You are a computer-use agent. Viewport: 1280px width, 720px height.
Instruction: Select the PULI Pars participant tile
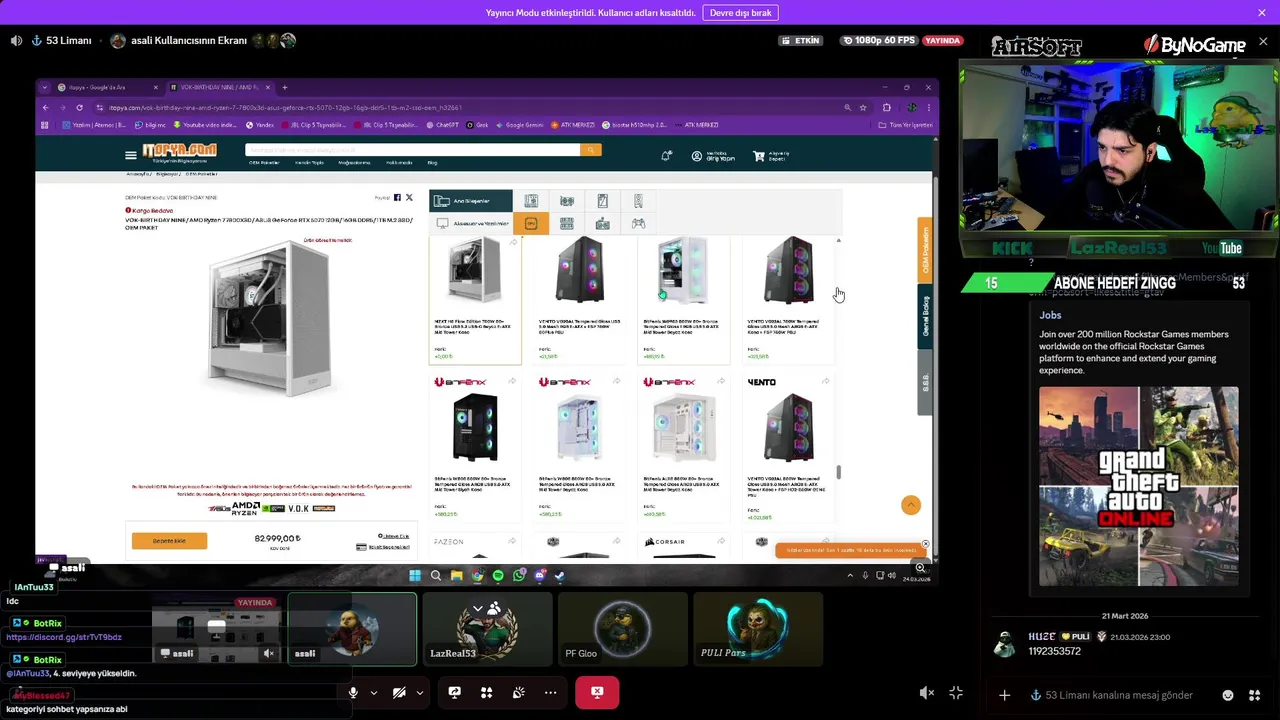click(758, 629)
